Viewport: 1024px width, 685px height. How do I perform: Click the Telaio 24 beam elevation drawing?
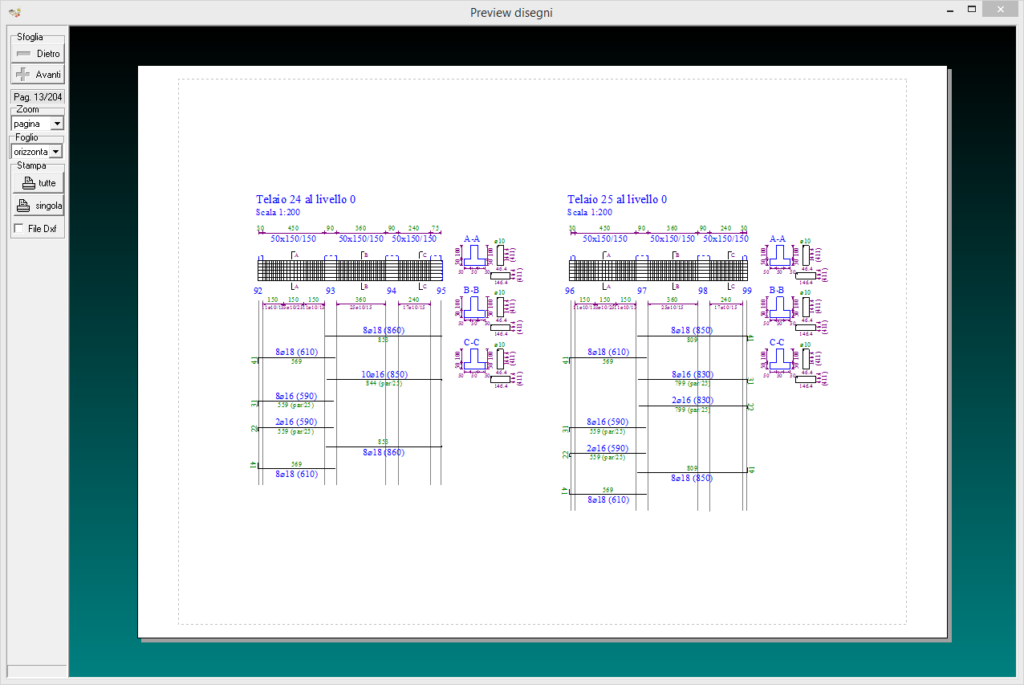(350, 270)
